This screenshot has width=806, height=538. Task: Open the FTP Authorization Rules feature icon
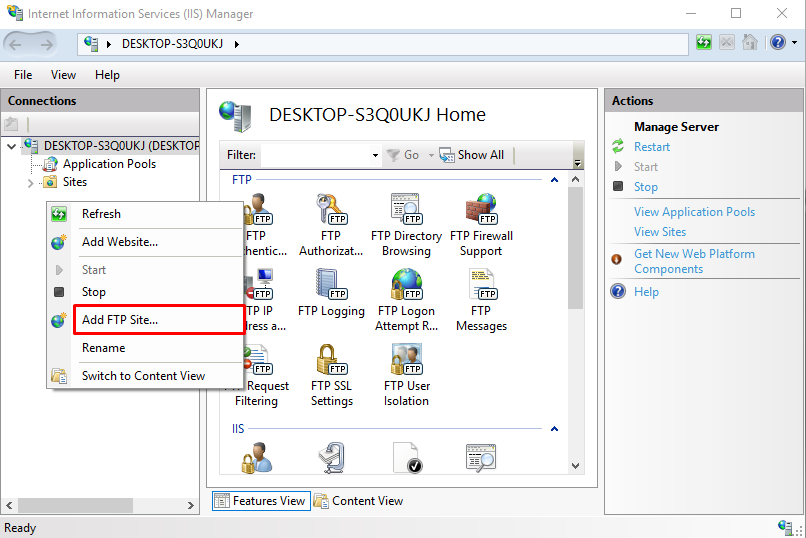coord(331,210)
